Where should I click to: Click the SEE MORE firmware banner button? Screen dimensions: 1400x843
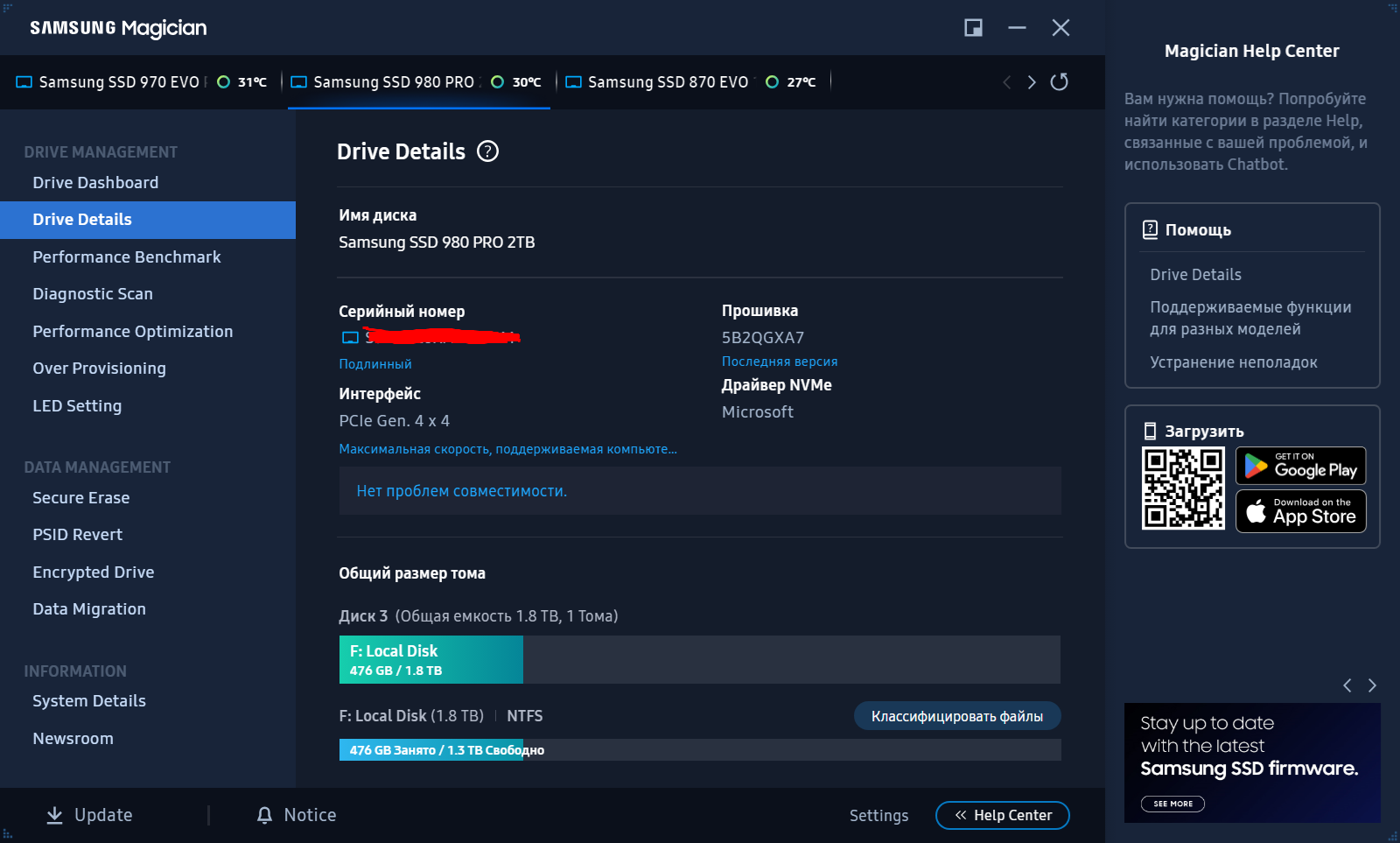(1172, 804)
